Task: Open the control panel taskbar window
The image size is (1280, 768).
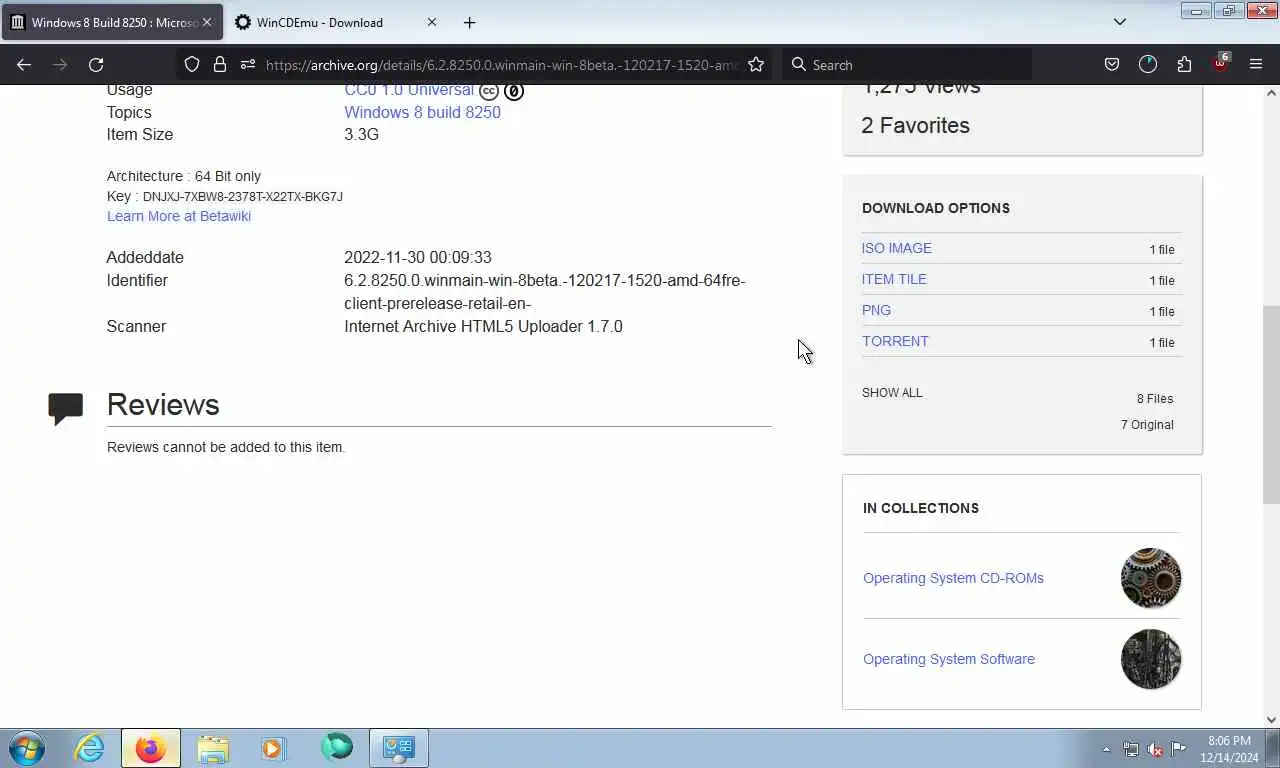Action: coord(399,748)
